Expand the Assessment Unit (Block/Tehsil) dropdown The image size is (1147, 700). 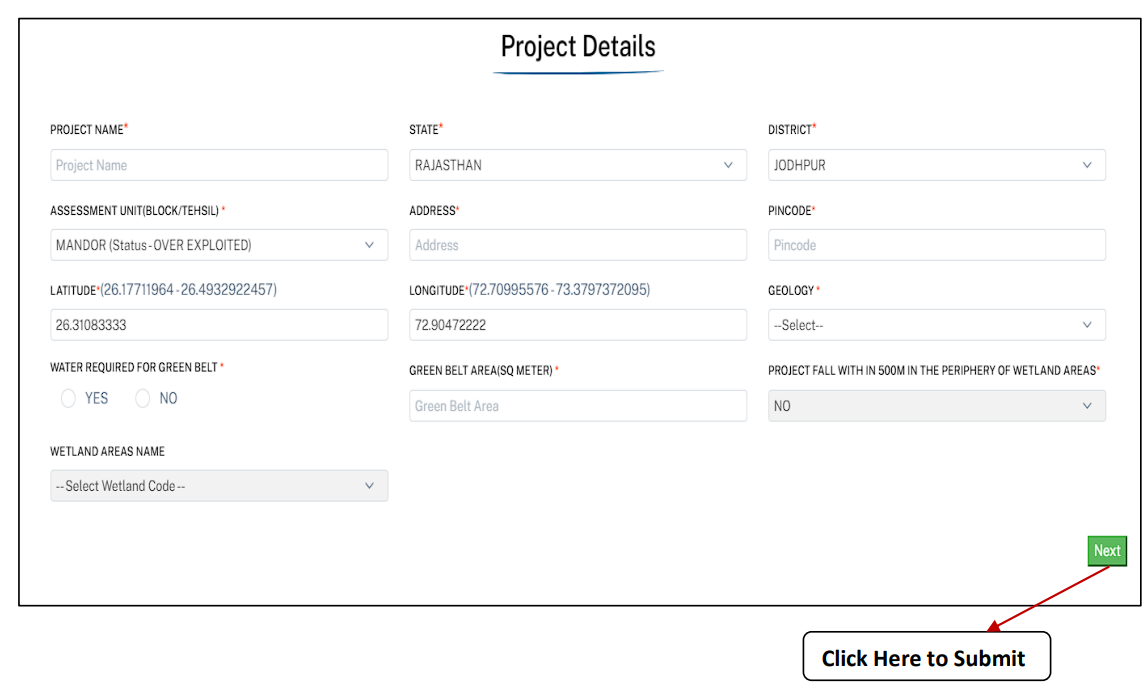[219, 245]
